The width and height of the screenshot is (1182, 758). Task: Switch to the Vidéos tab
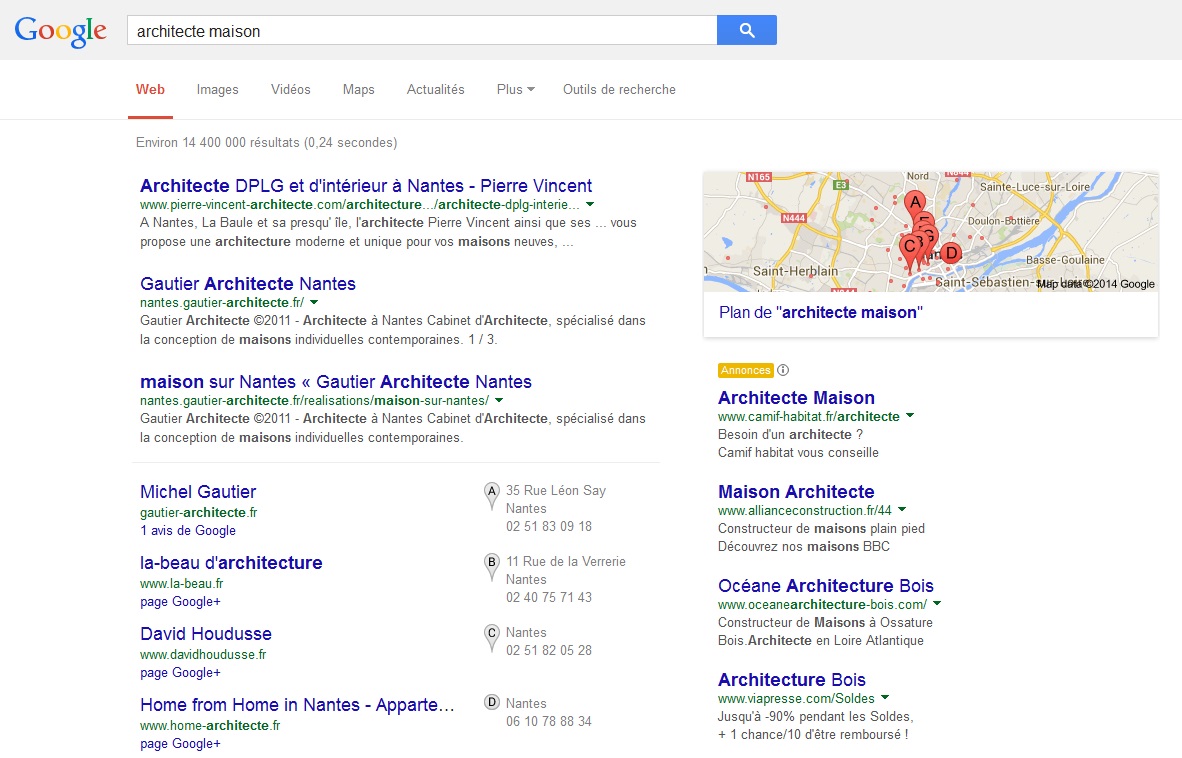pos(290,90)
